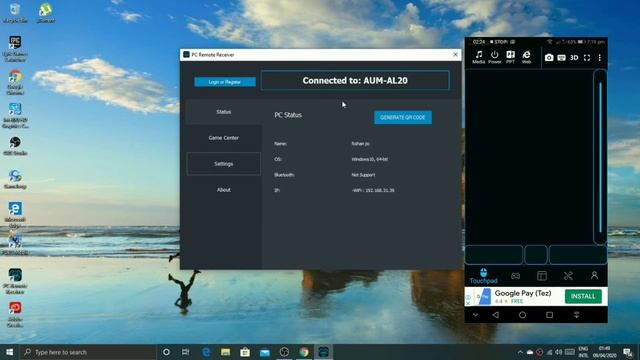Open the three-dot overflow menu
640x360 pixels.
pyautogui.click(x=600, y=58)
